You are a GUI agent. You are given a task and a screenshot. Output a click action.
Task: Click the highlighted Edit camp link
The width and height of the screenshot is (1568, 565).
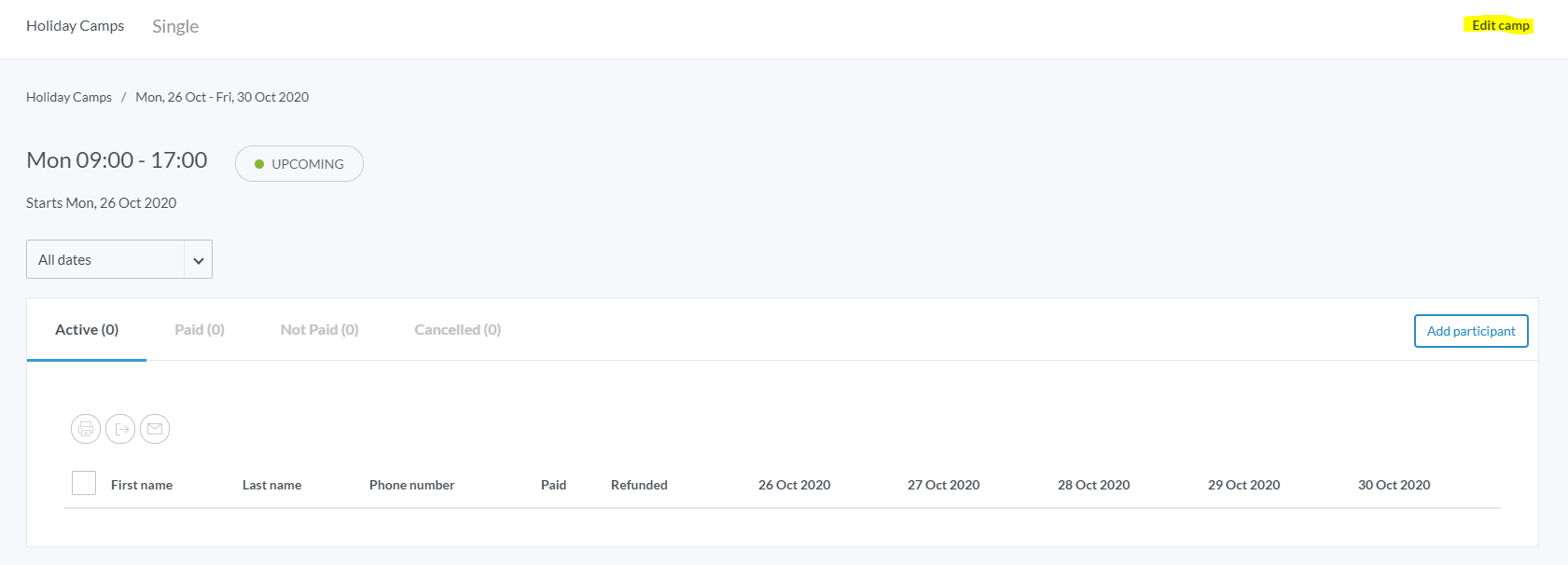point(1500,25)
